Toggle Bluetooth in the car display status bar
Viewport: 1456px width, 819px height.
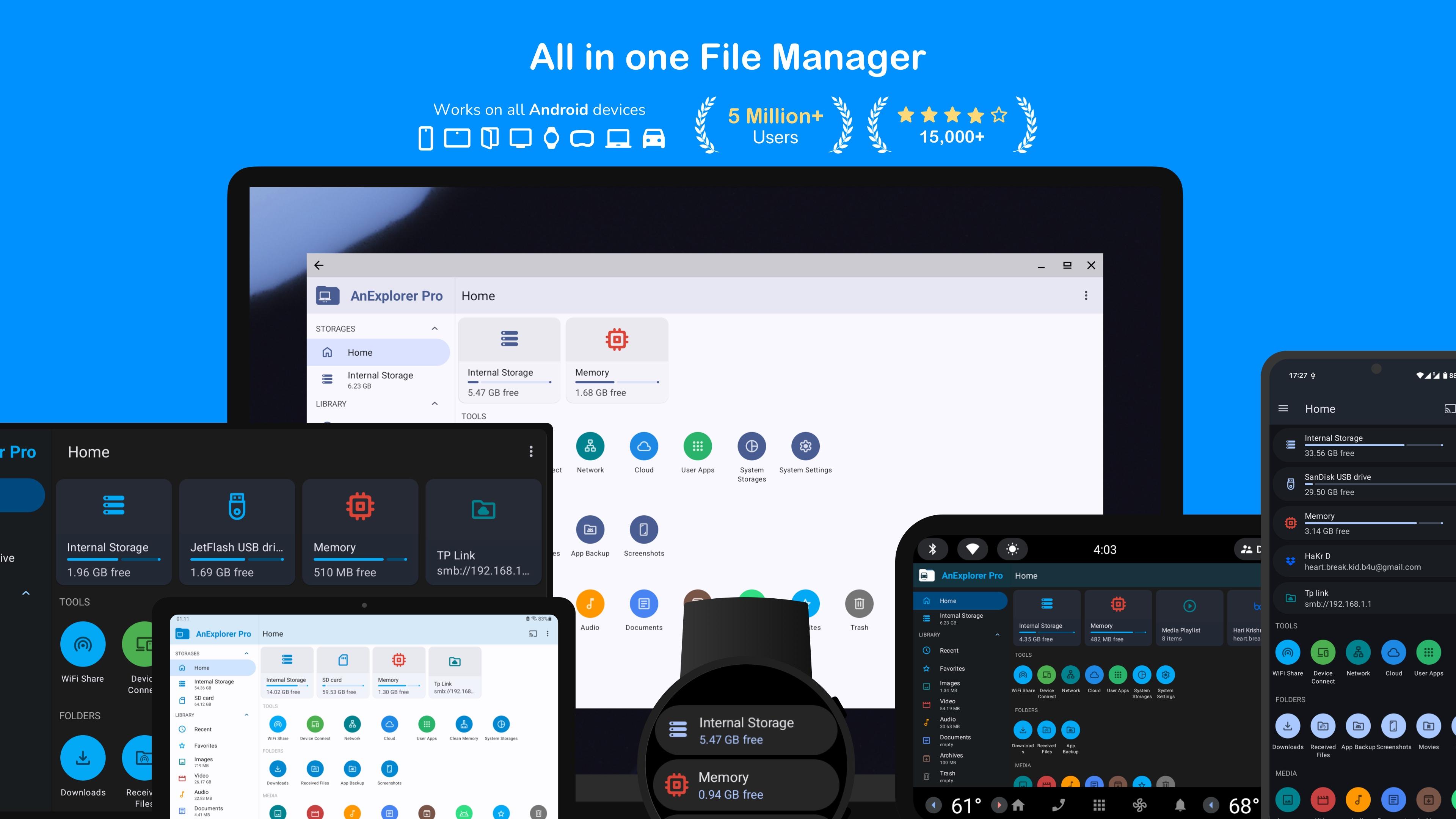tap(933, 549)
